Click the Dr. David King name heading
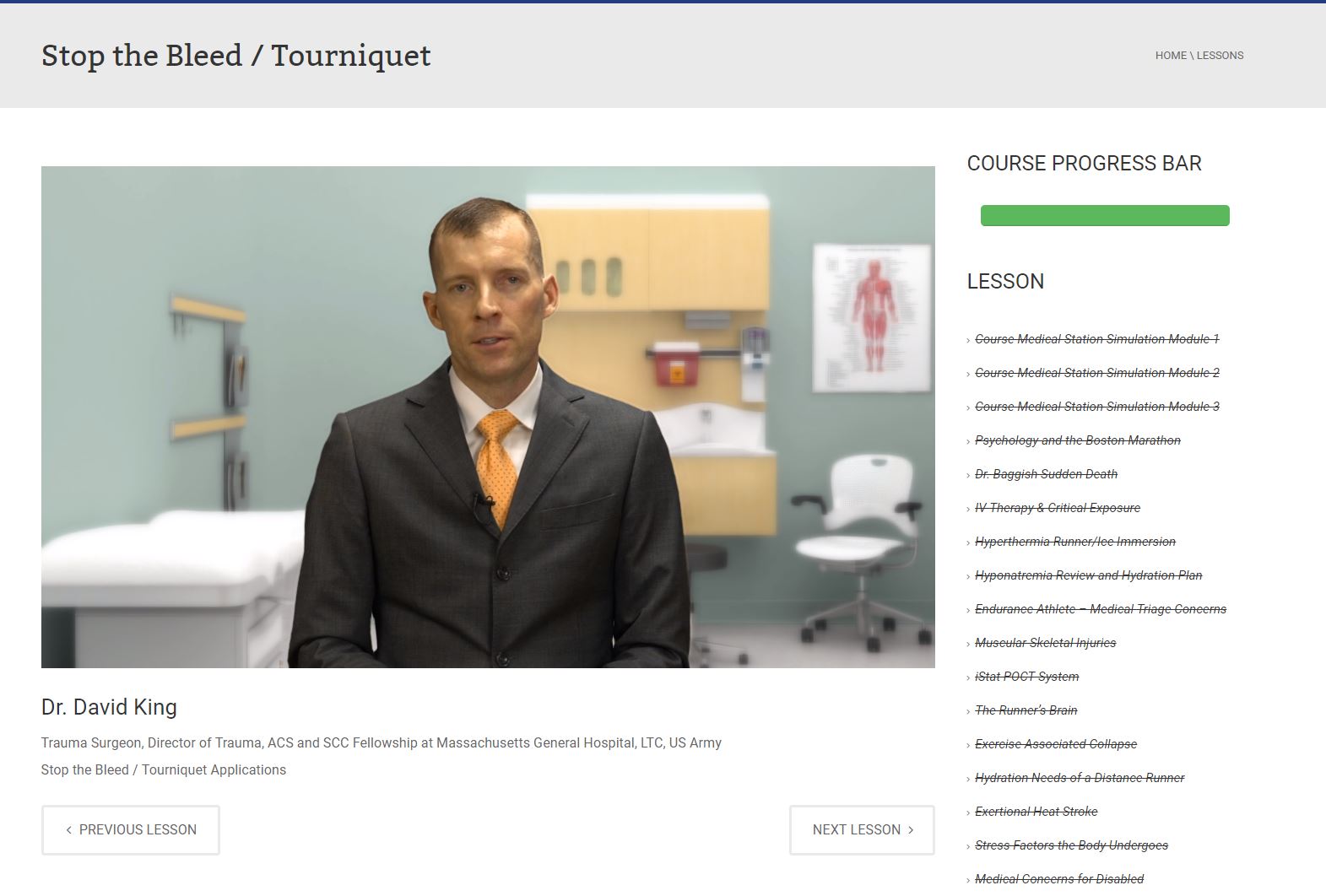Image resolution: width=1326 pixels, height=896 pixels. (109, 707)
